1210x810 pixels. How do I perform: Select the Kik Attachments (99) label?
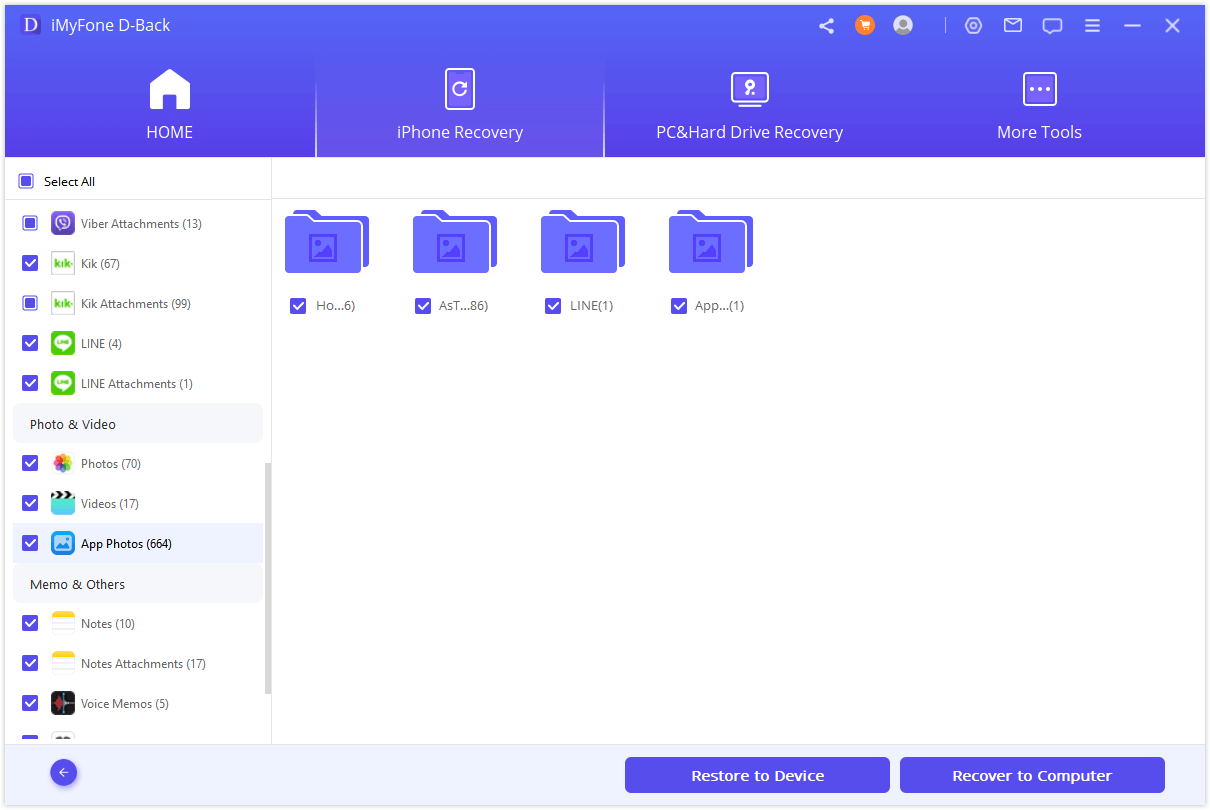point(136,304)
